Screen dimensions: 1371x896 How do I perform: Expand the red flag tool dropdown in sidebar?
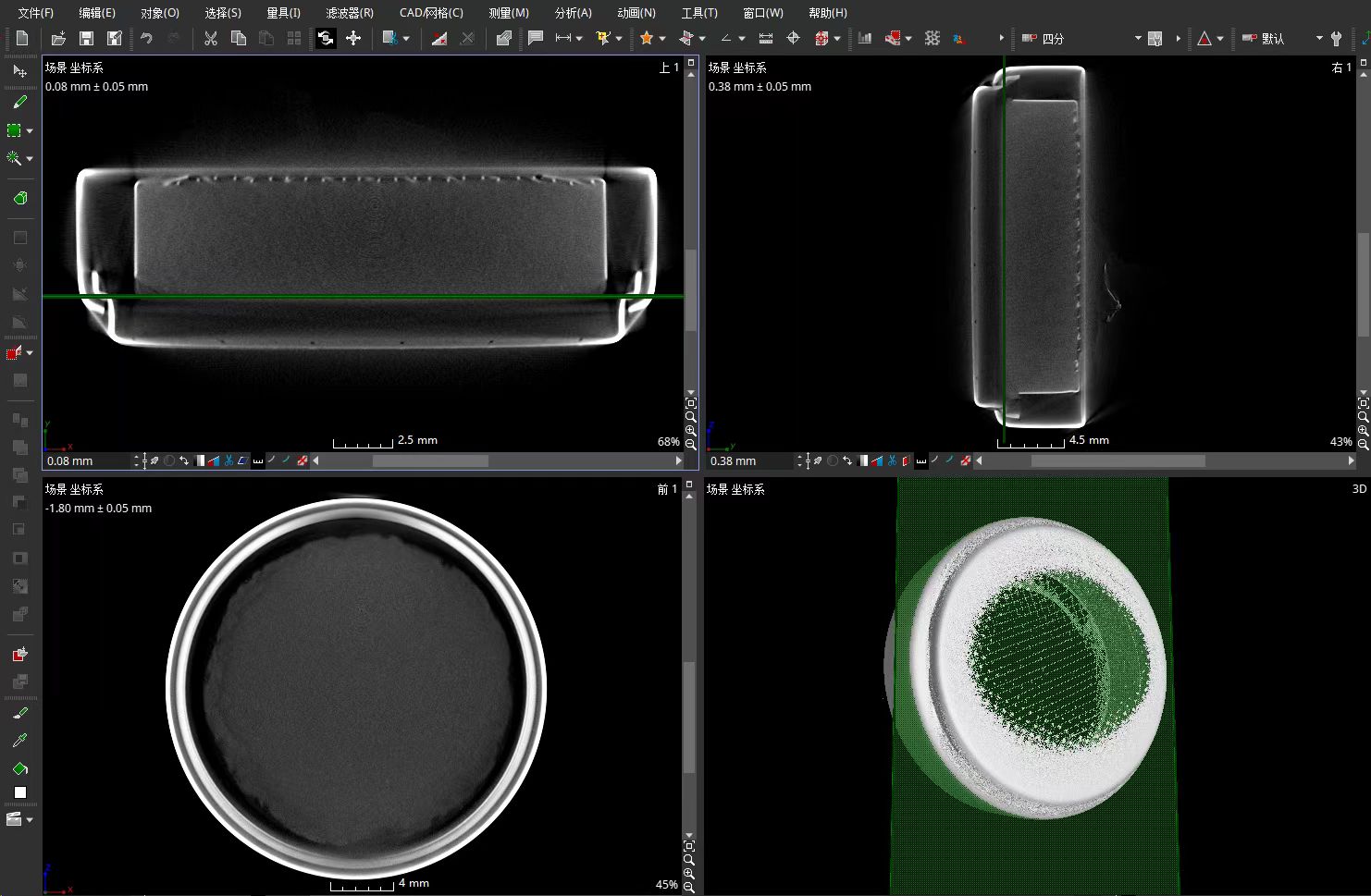[x=30, y=353]
